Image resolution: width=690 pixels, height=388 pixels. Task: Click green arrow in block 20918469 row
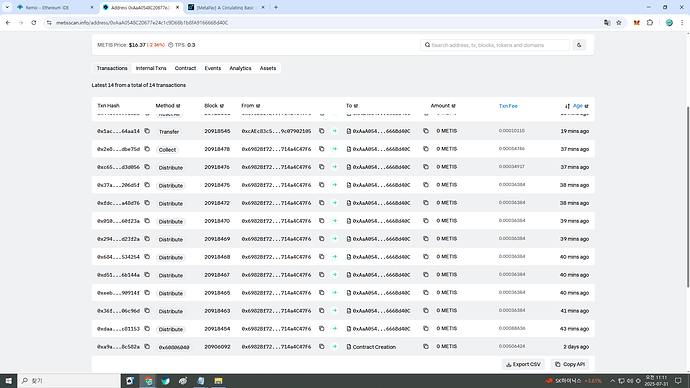click(334, 239)
